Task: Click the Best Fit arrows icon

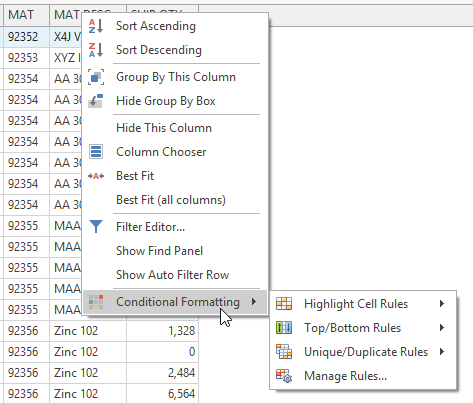Action: [96, 176]
